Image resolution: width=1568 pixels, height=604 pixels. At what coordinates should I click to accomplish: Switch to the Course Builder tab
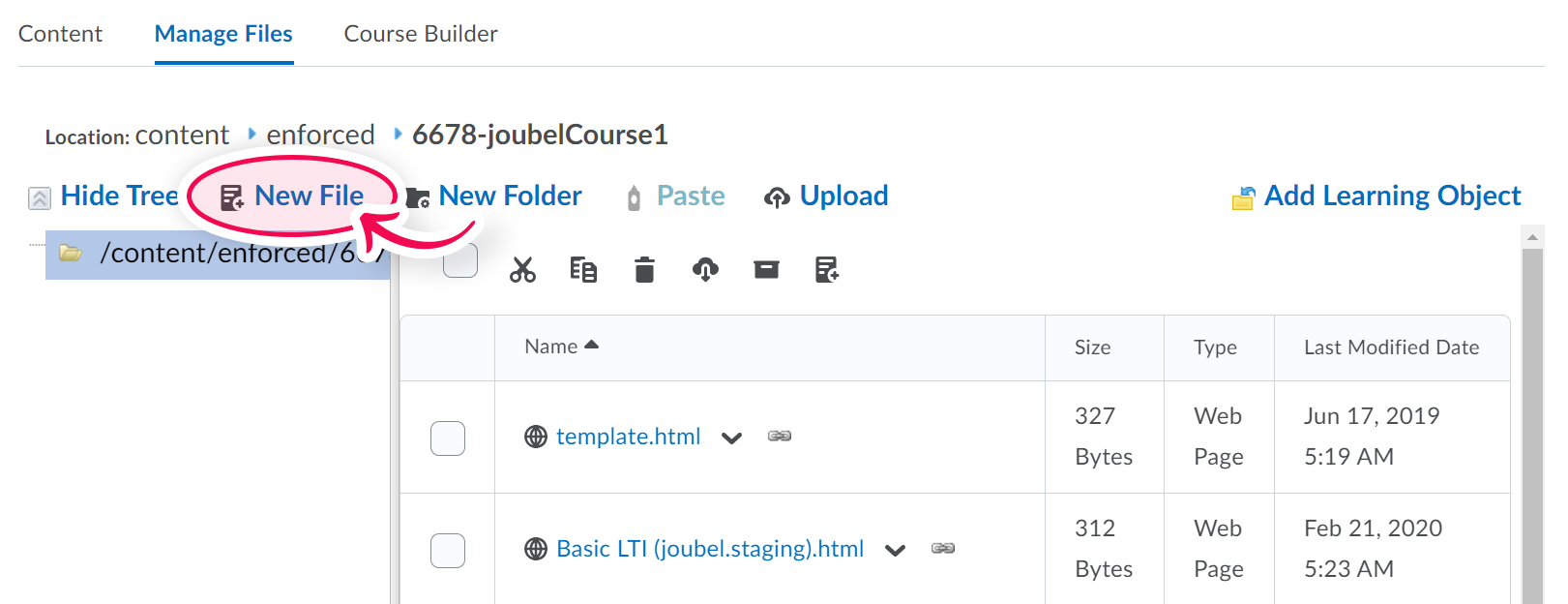[x=421, y=34]
